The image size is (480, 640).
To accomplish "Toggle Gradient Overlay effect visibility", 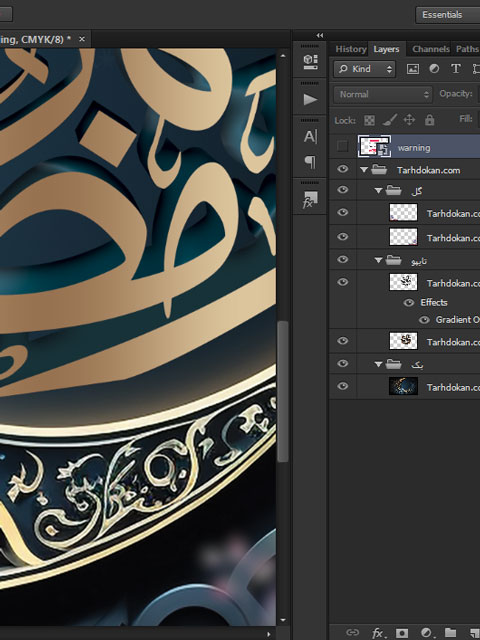I will point(424,320).
